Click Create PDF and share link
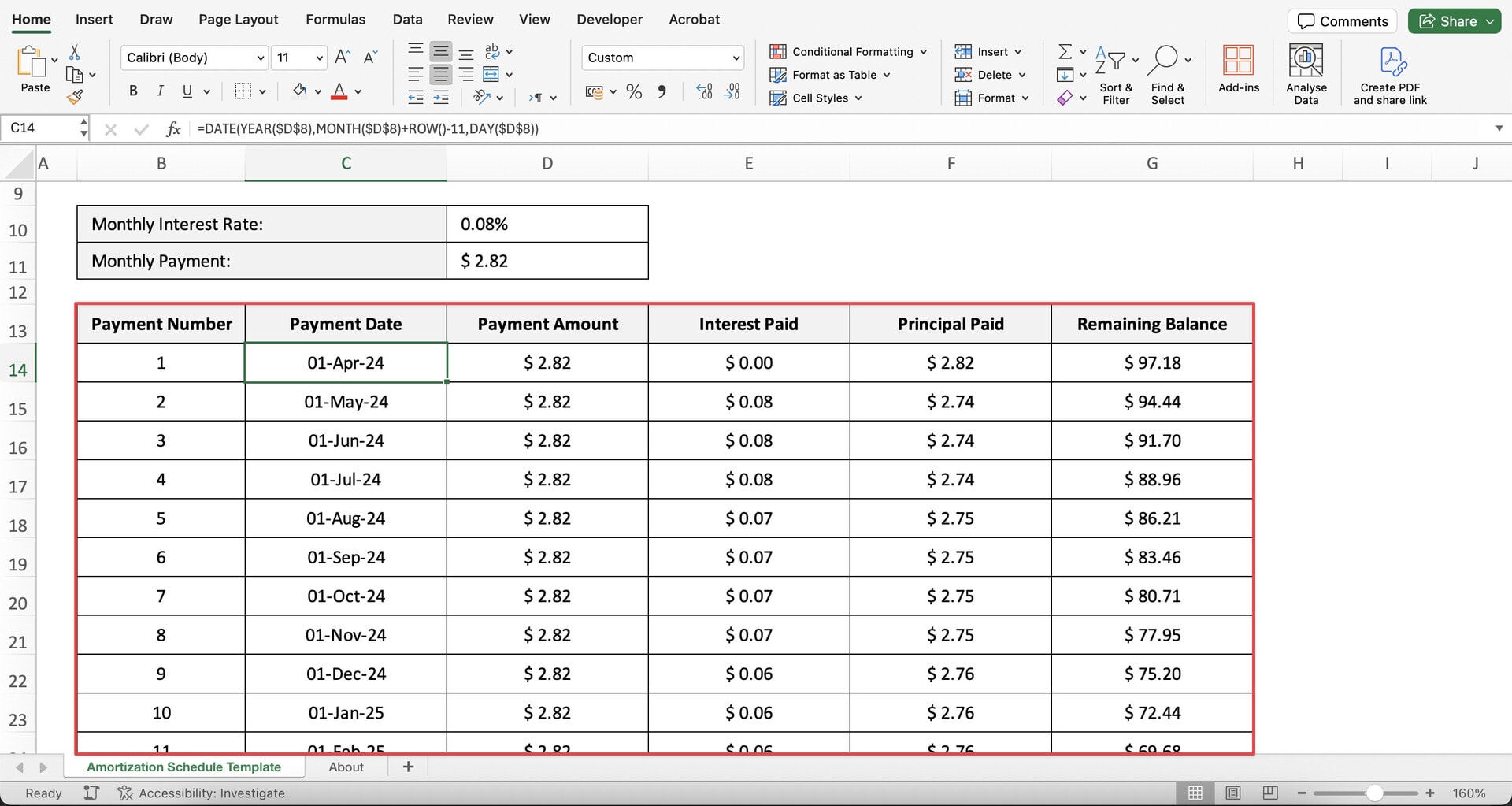Screen dimensions: 1512x806 1390,76
